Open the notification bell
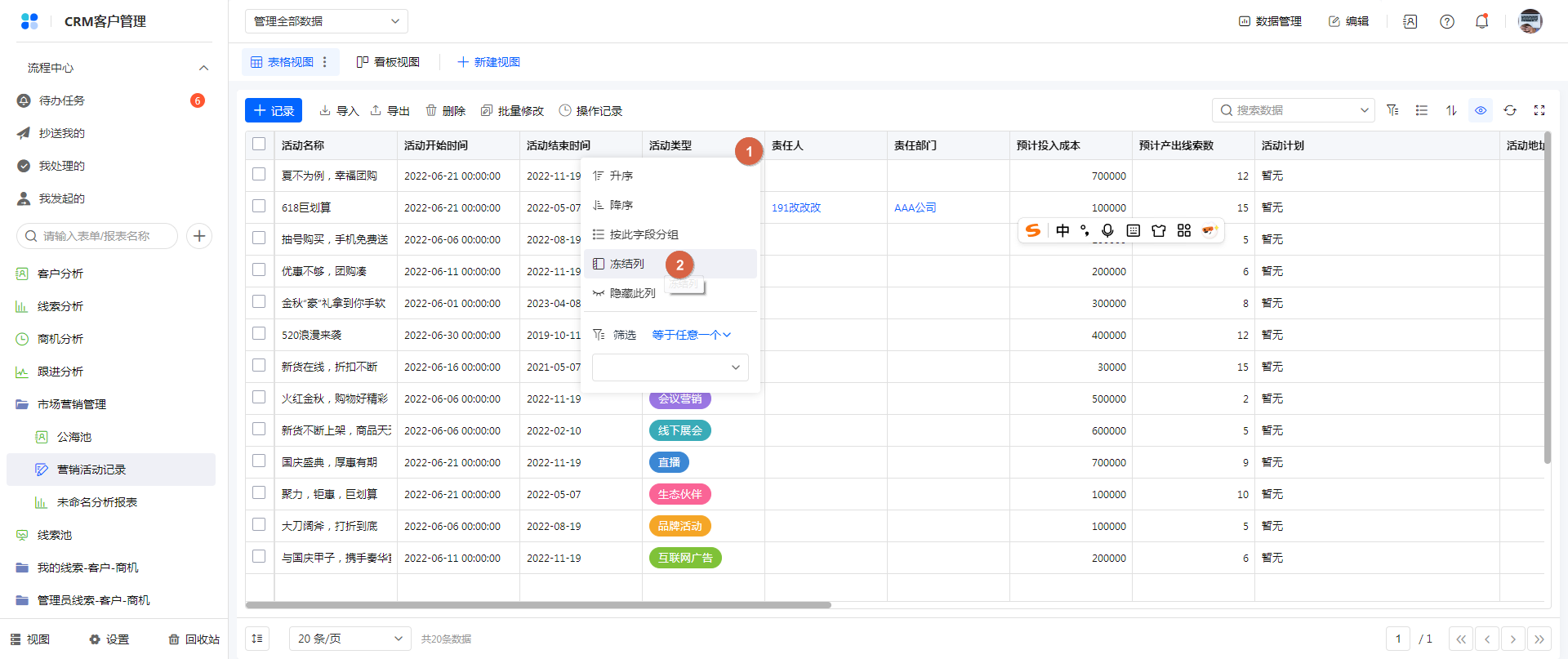1568x659 pixels. coord(1481,22)
